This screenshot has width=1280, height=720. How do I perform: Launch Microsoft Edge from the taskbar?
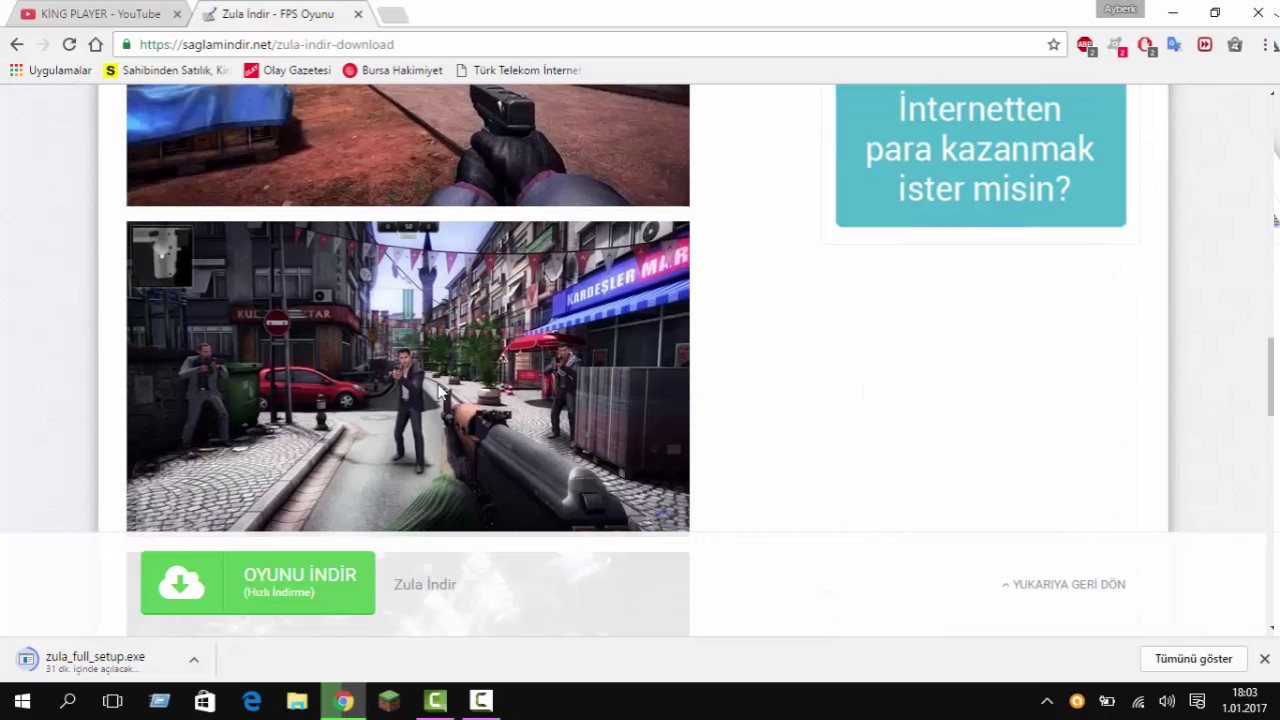point(251,701)
